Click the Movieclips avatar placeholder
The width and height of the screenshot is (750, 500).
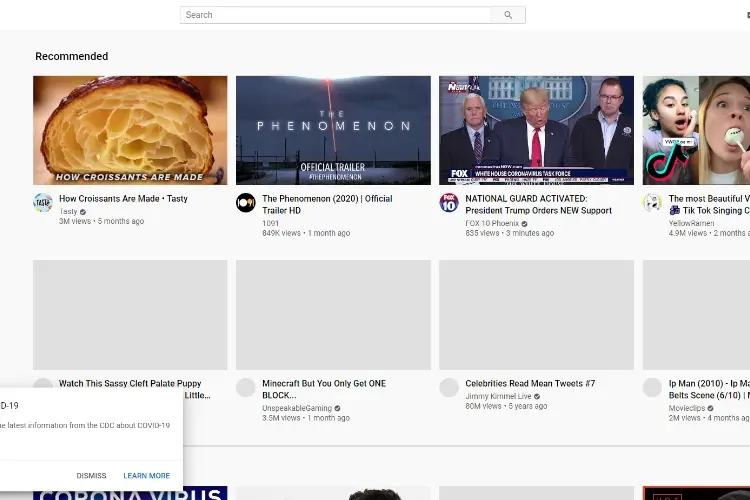coord(652,387)
